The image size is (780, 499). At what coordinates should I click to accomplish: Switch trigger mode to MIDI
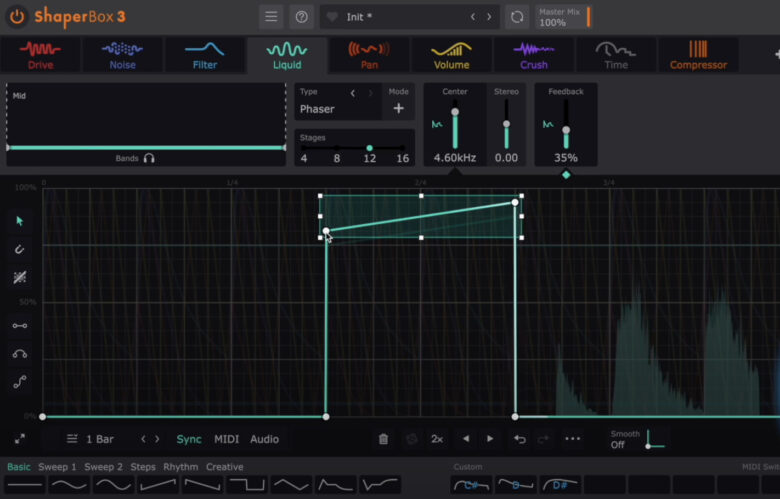pyautogui.click(x=227, y=439)
